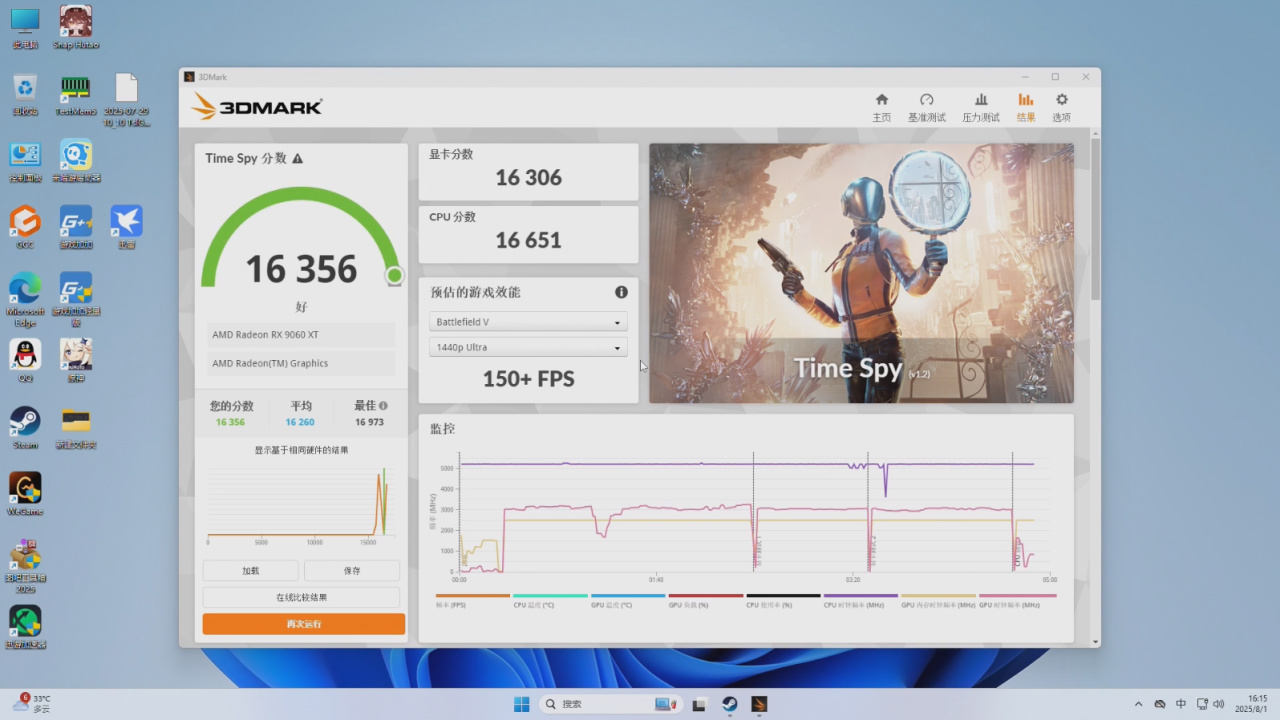Screen dimensions: 1280x720
Task: Click the AMD Radeon RX 9060 XT entry
Action: [x=301, y=335]
